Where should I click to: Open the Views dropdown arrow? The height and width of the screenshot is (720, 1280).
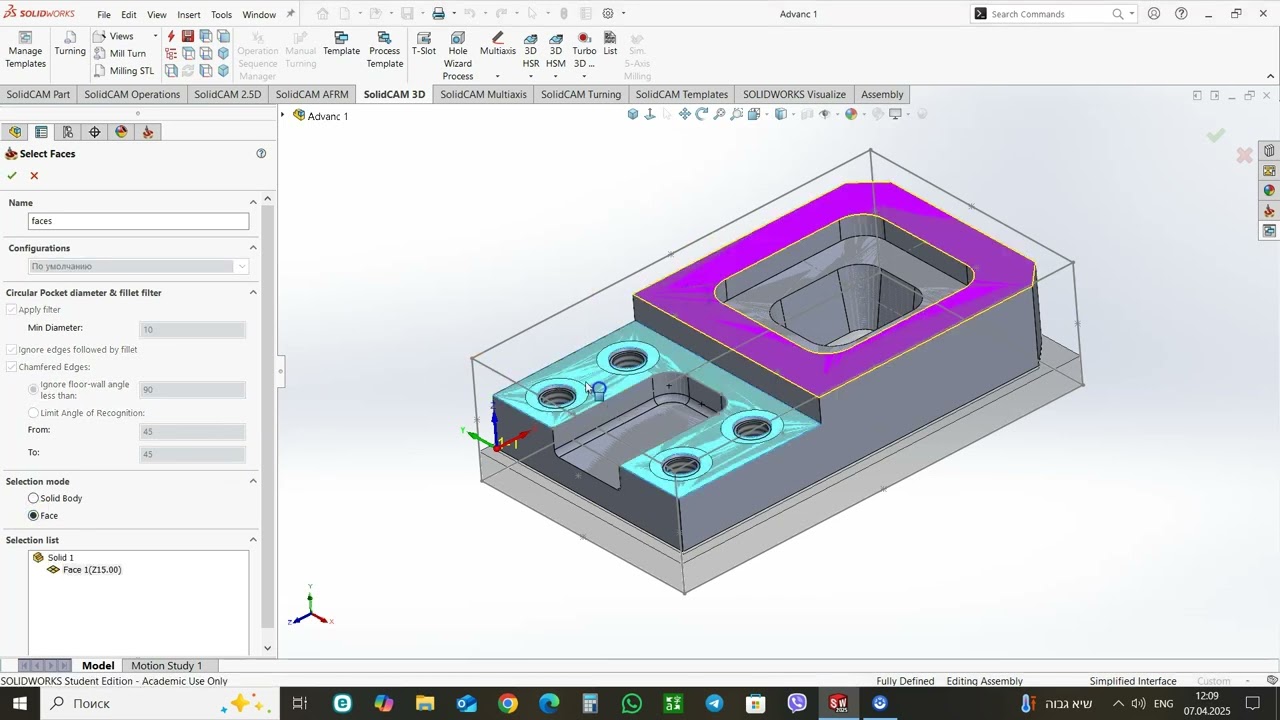pos(155,36)
